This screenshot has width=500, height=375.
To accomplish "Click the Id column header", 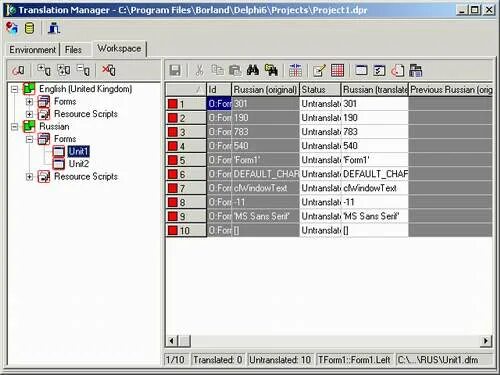I will 219,90.
